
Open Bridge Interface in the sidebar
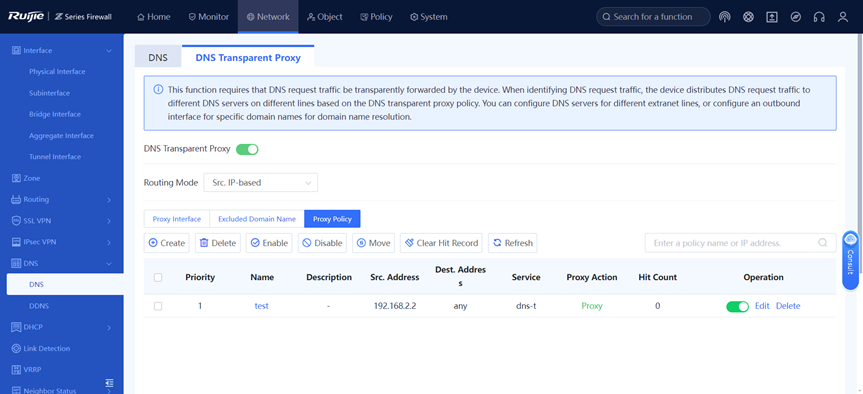coord(55,114)
